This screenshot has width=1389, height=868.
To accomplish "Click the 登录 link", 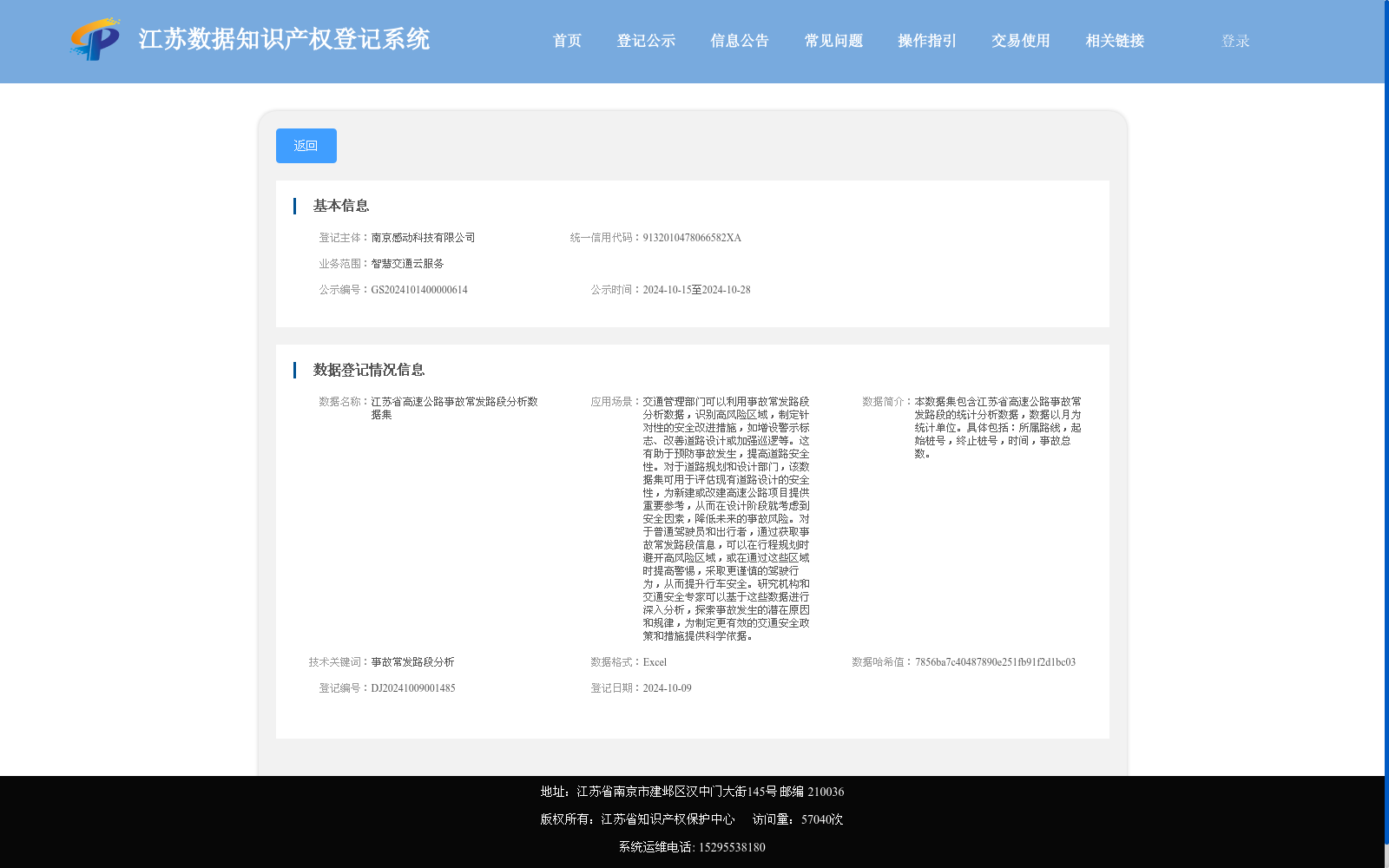I will (x=1234, y=40).
